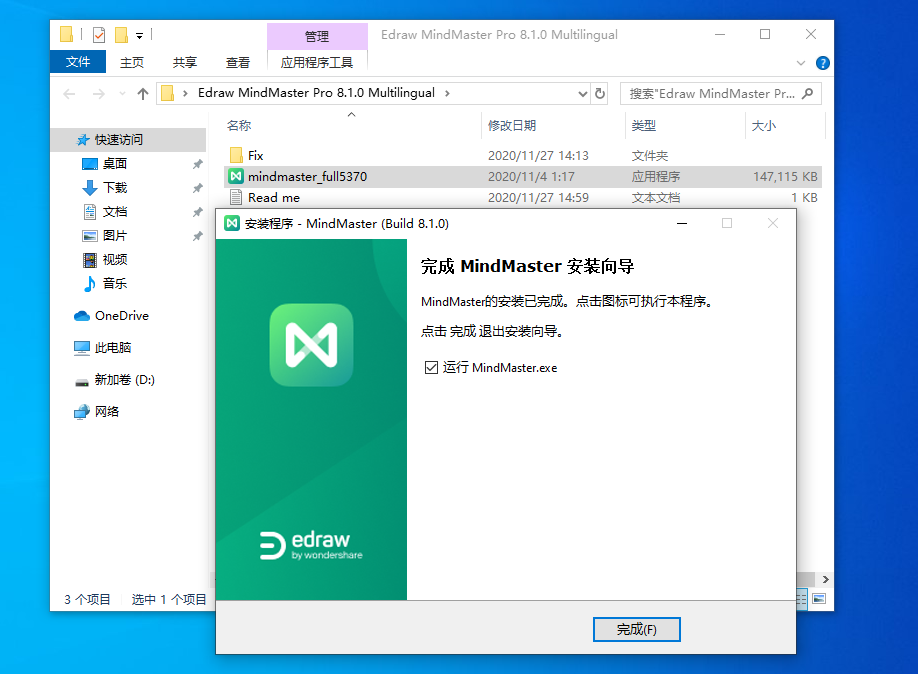Switch to large icons view in status bar

[820, 598]
